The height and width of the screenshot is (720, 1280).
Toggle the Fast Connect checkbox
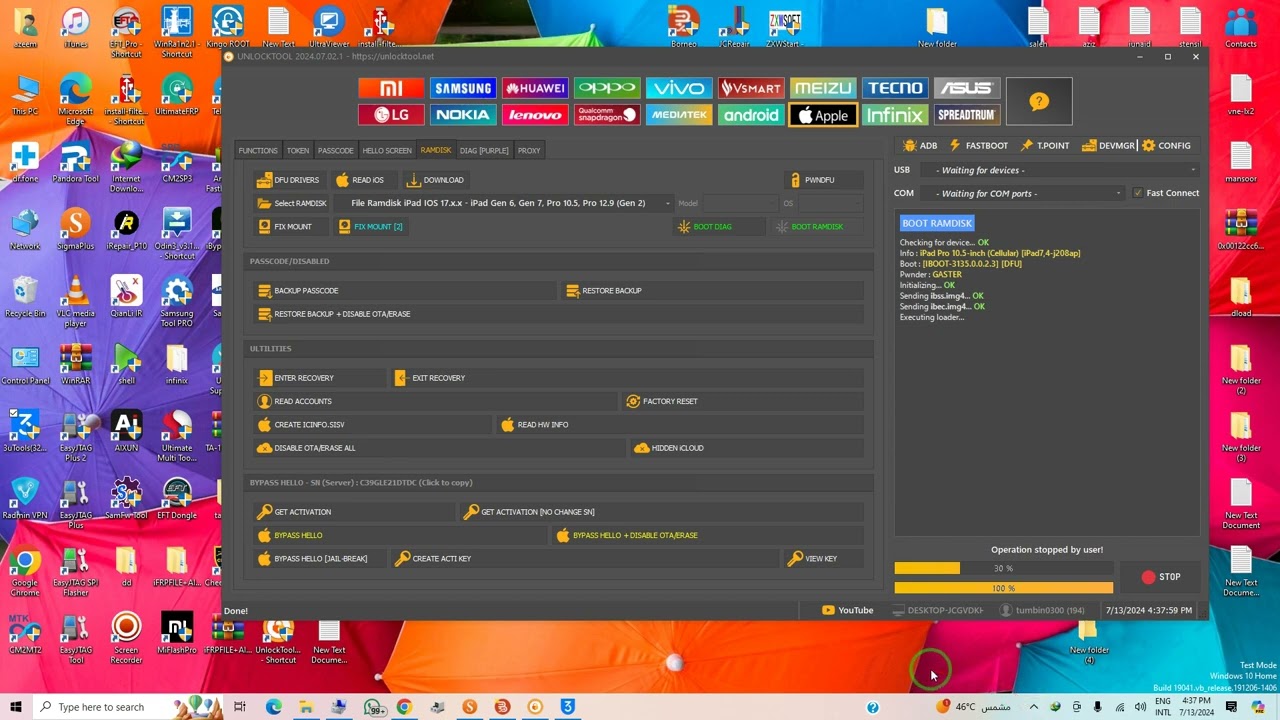point(1137,193)
